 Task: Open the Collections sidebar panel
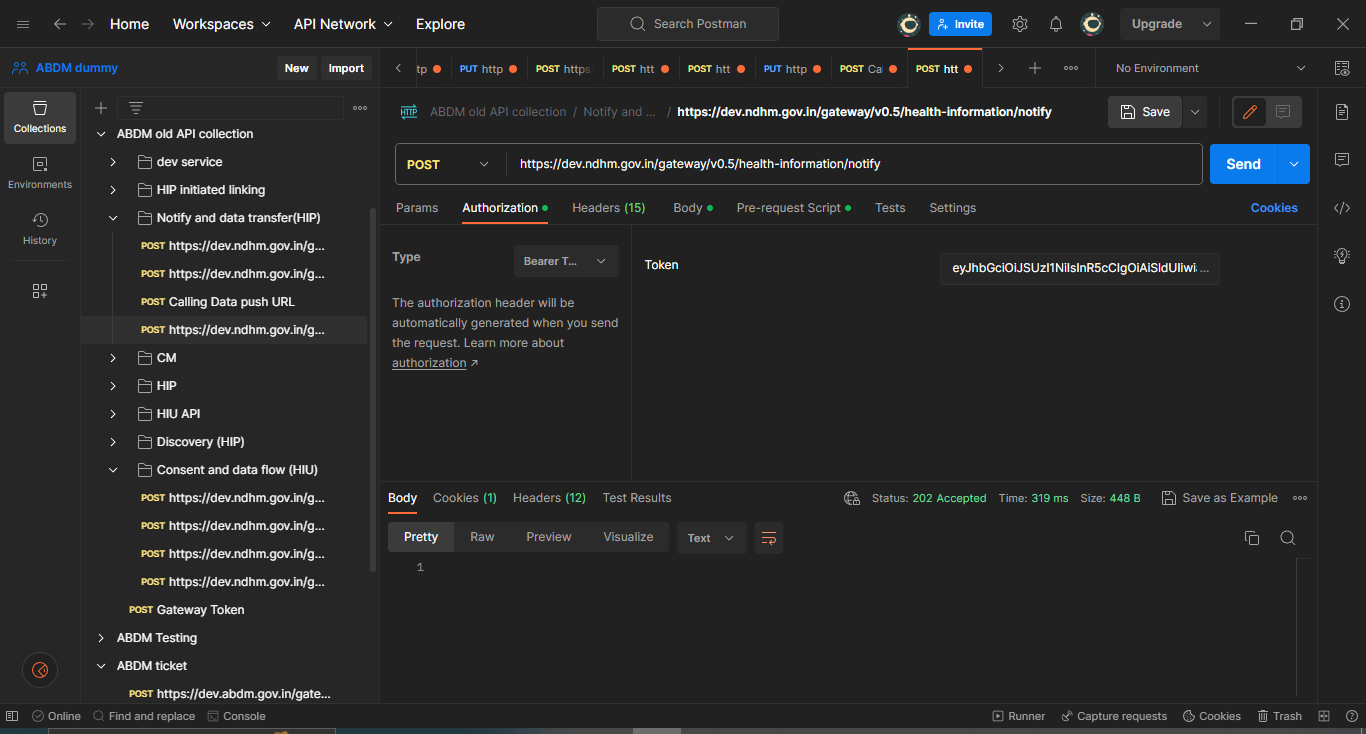[x=40, y=117]
